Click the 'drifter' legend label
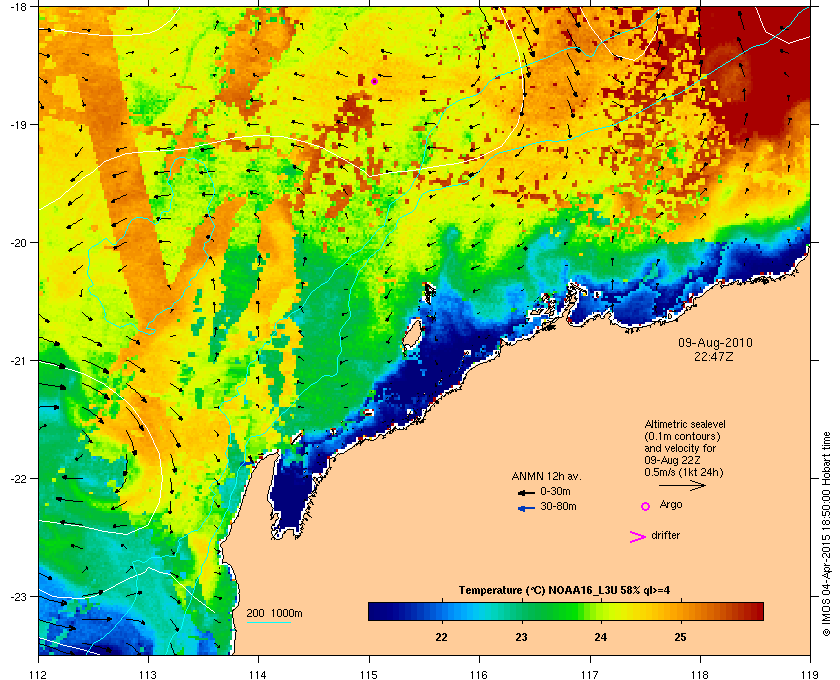 click(665, 535)
